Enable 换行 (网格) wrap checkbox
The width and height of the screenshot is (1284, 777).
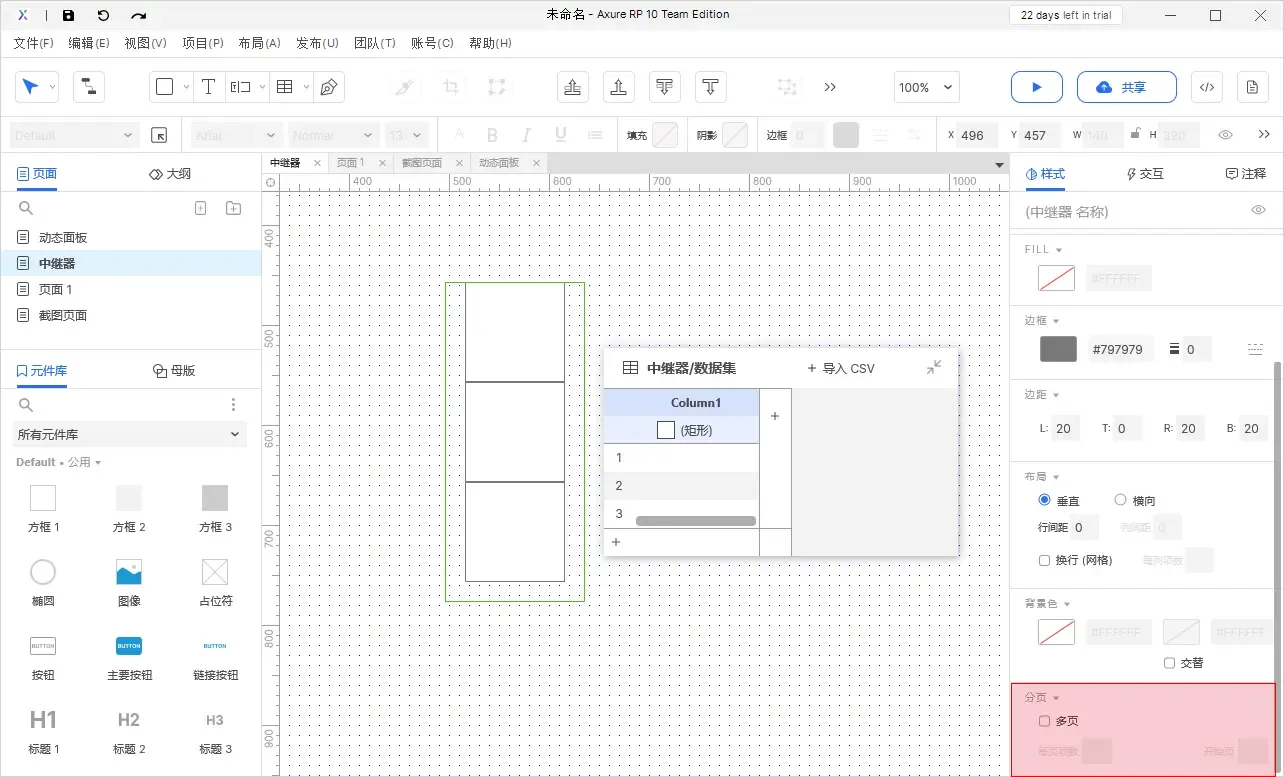tap(1044, 560)
